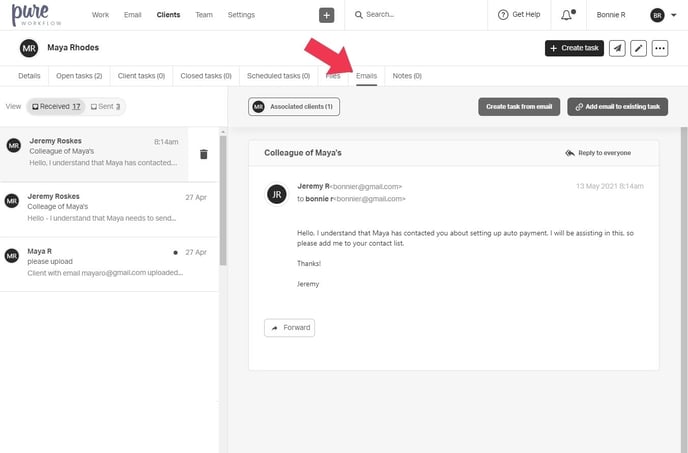Click the paper plane send icon
The height and width of the screenshot is (453, 688).
tap(617, 48)
